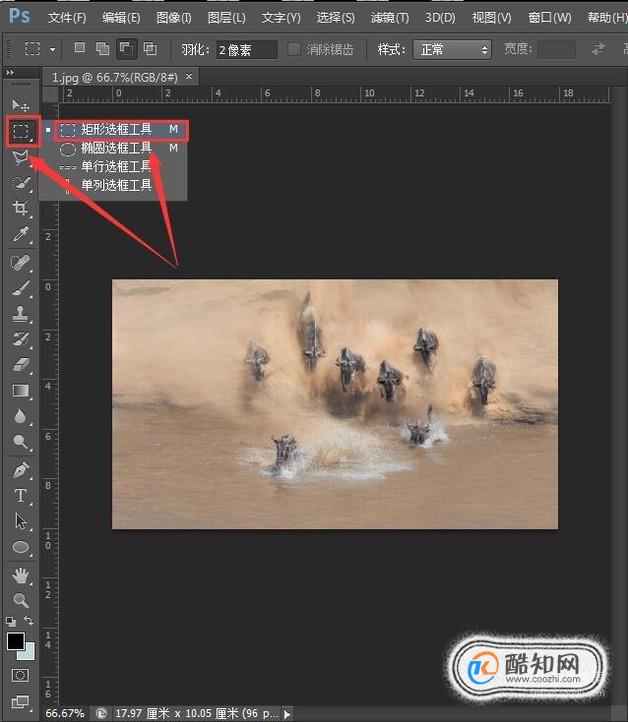Viewport: 628px width, 722px height.
Task: Select the Ellipse shape tool
Action: point(21,547)
